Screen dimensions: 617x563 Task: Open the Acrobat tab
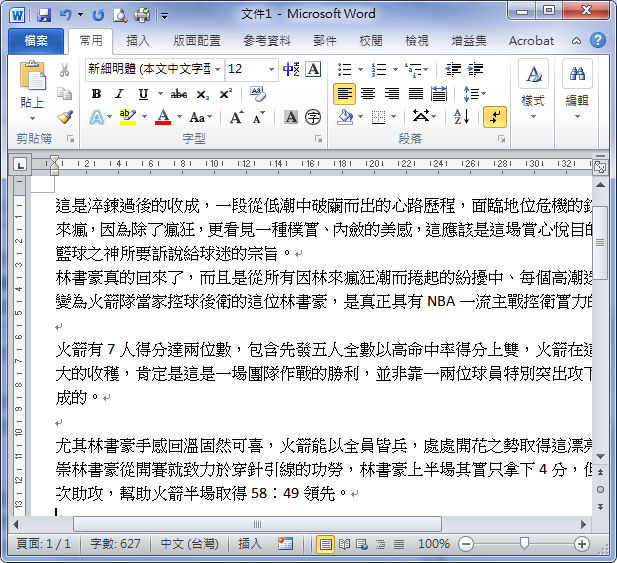click(x=531, y=41)
